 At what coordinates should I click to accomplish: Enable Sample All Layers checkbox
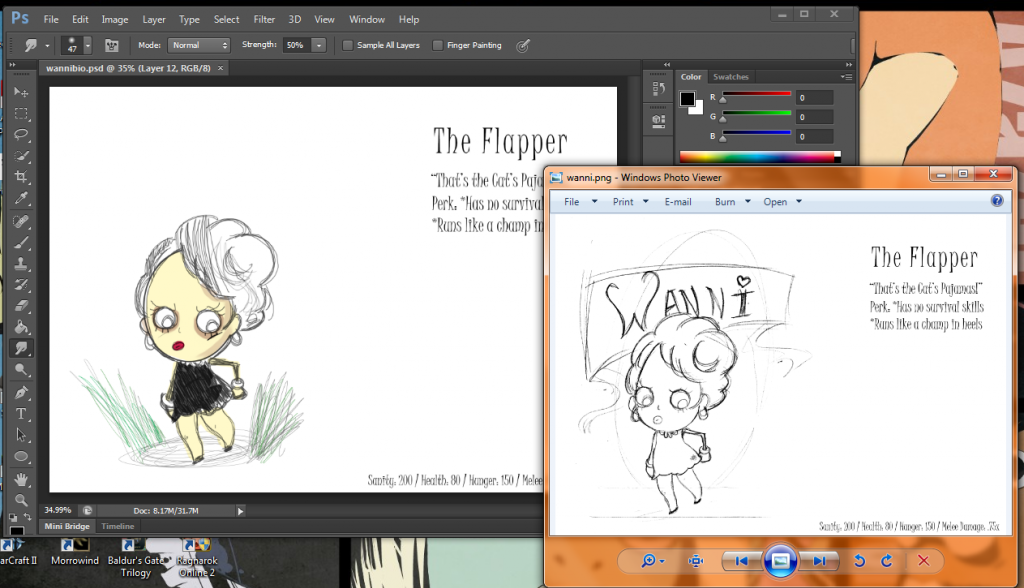(348, 45)
